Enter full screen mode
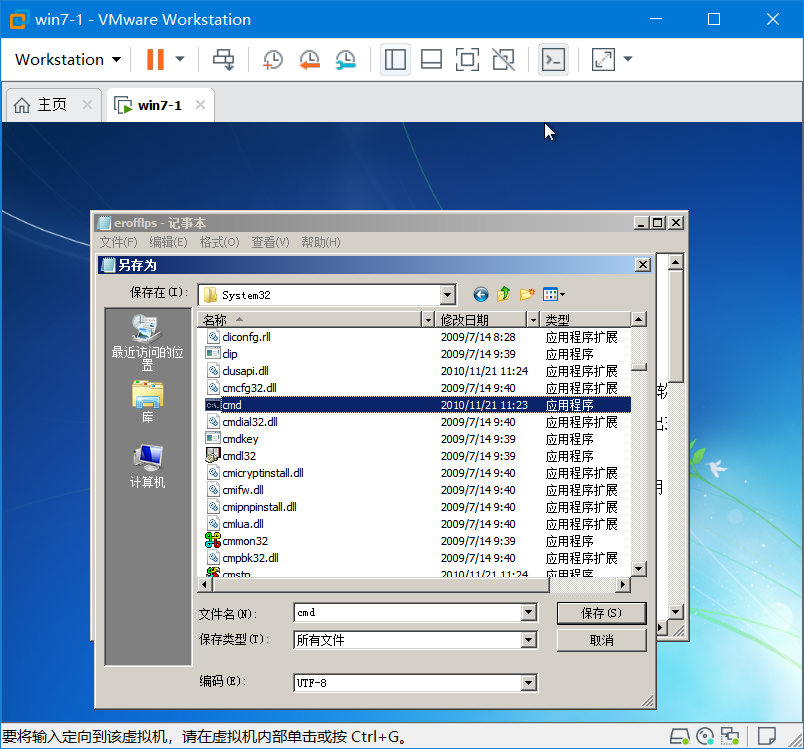804x749 pixels. pos(467,59)
